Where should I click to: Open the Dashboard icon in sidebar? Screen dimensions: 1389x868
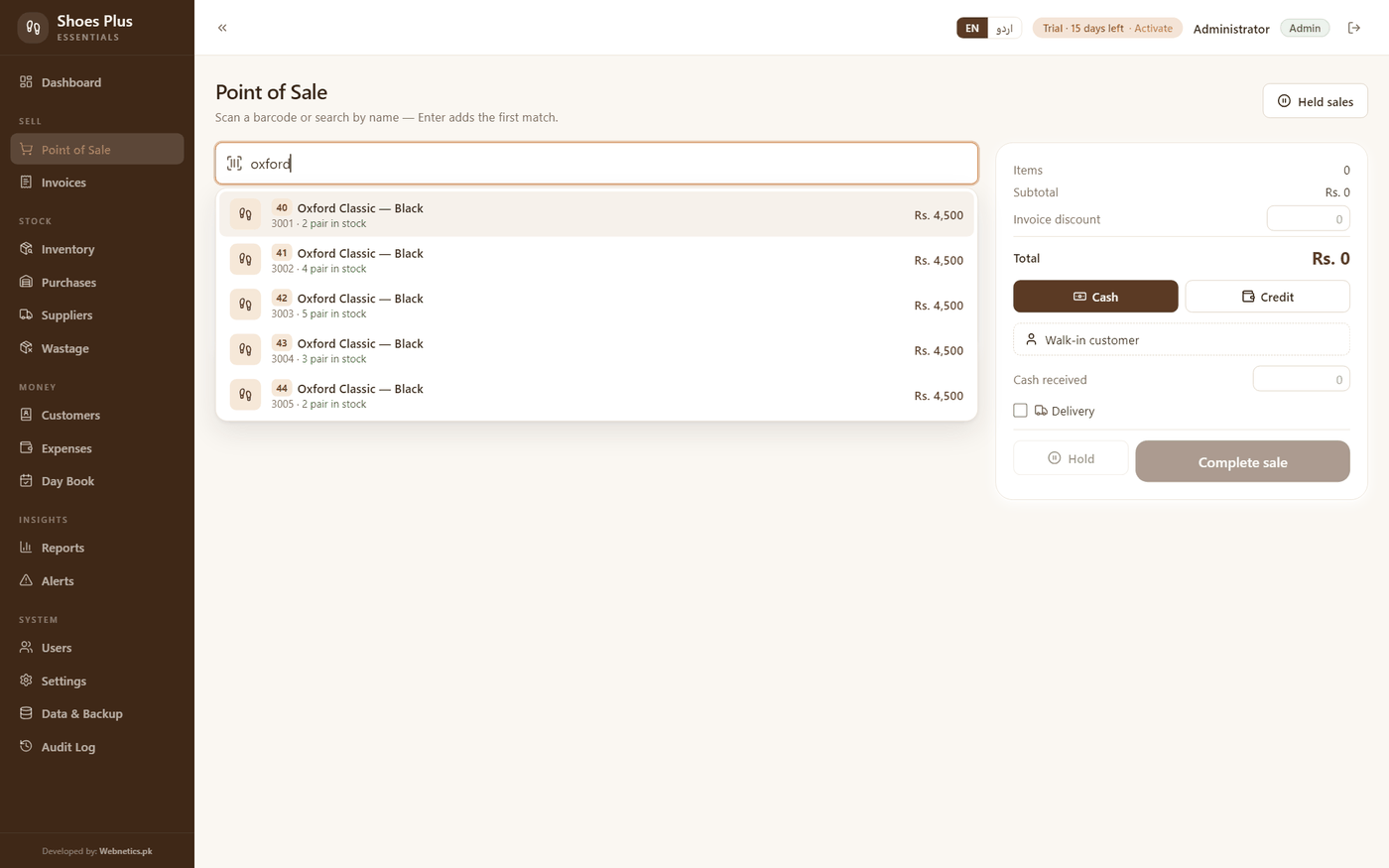(27, 82)
